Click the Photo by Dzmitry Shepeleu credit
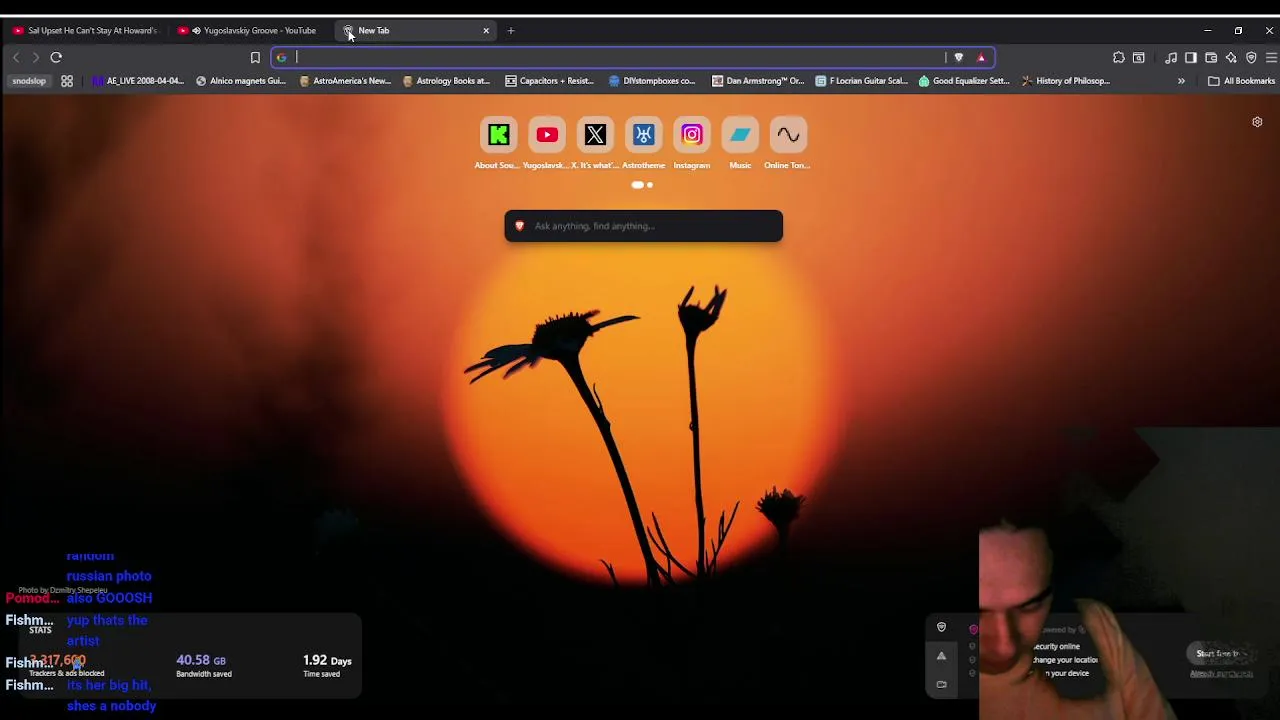This screenshot has height=720, width=1280. pos(63,590)
